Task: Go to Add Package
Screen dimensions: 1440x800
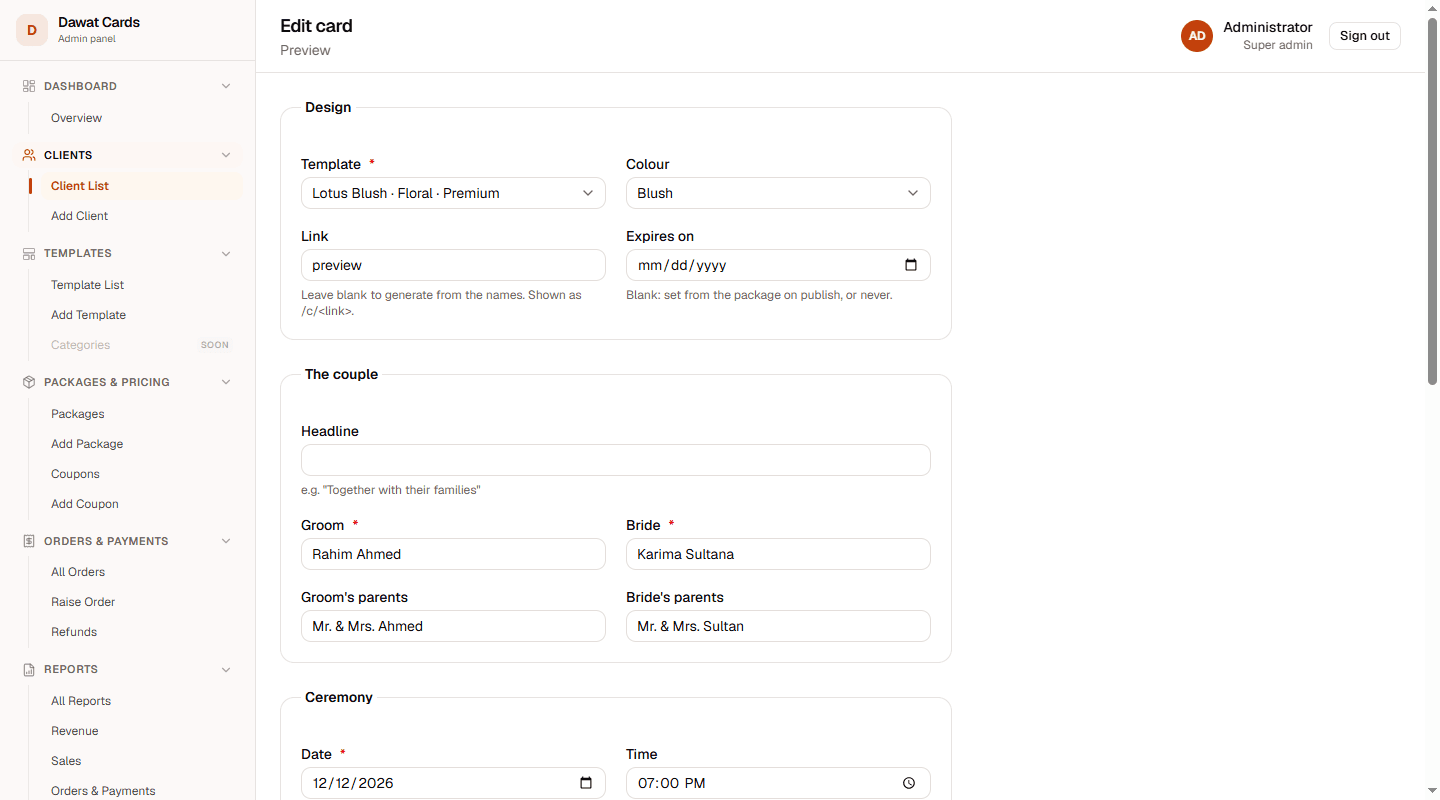Action: [x=87, y=444]
